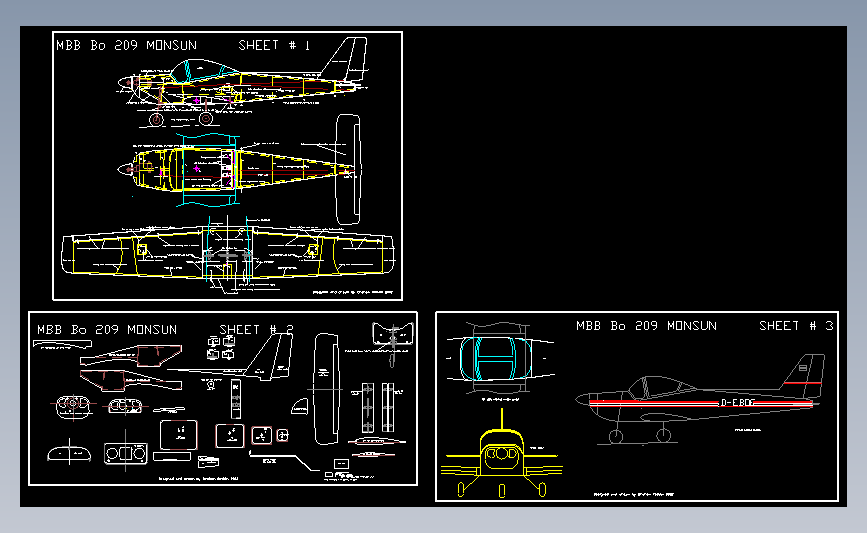Select the upper red fuselage side part on Sheet 2

tap(131, 356)
